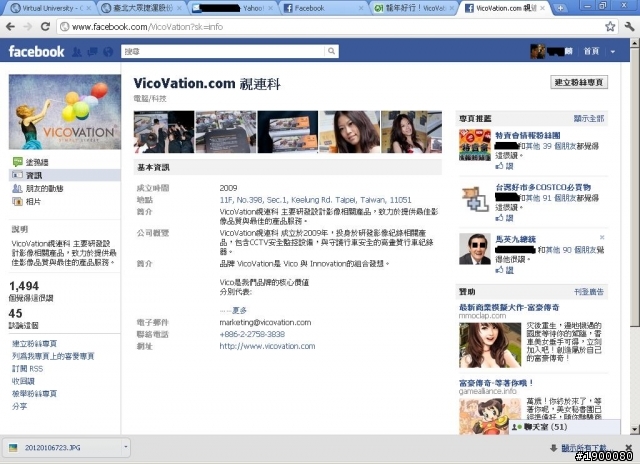
Task: Open the 最新商業模擬大作-富豪傳奇 ad title
Action: pyautogui.click(x=509, y=307)
